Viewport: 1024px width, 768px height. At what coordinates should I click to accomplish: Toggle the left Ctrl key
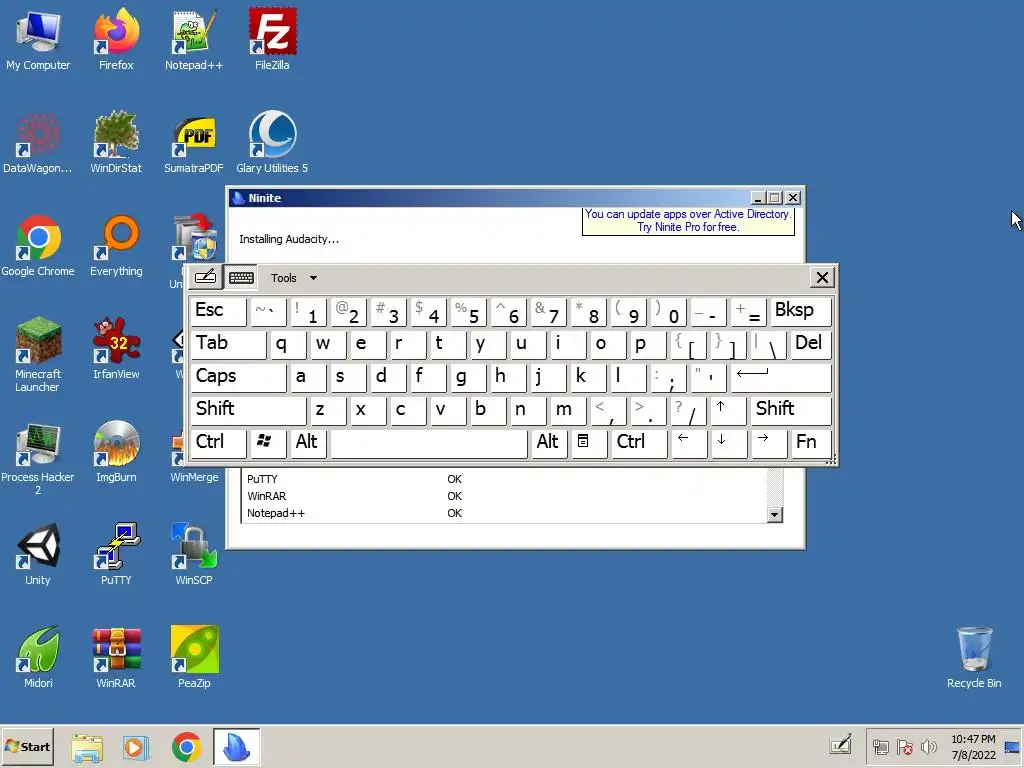218,442
